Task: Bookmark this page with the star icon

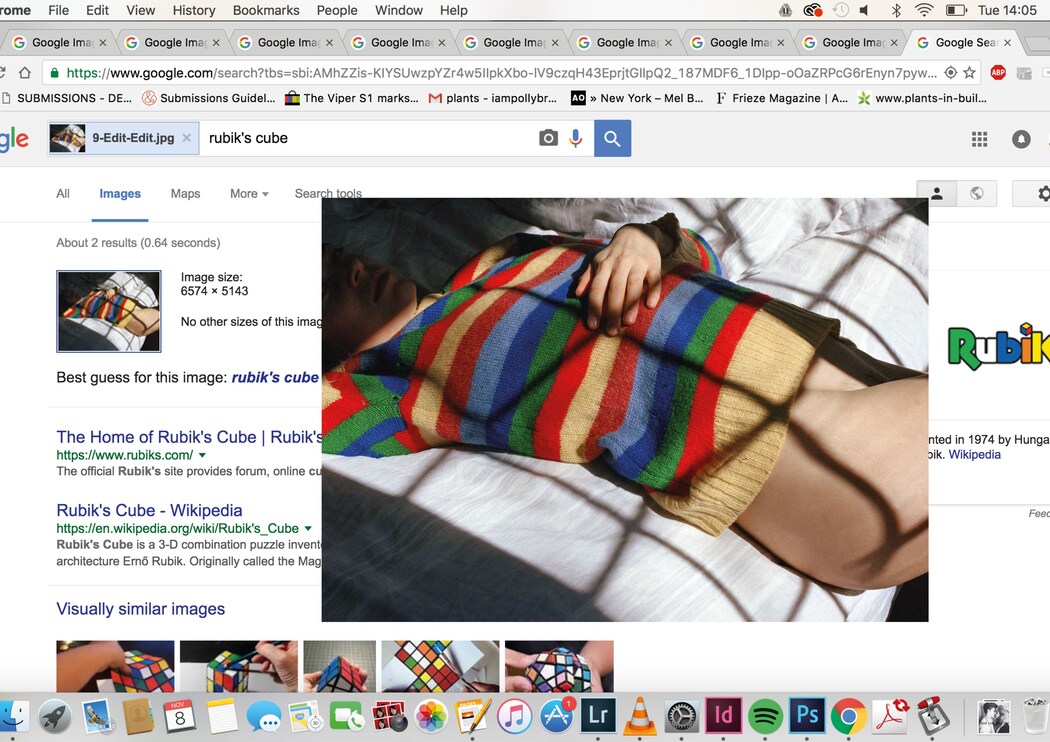Action: click(x=969, y=73)
